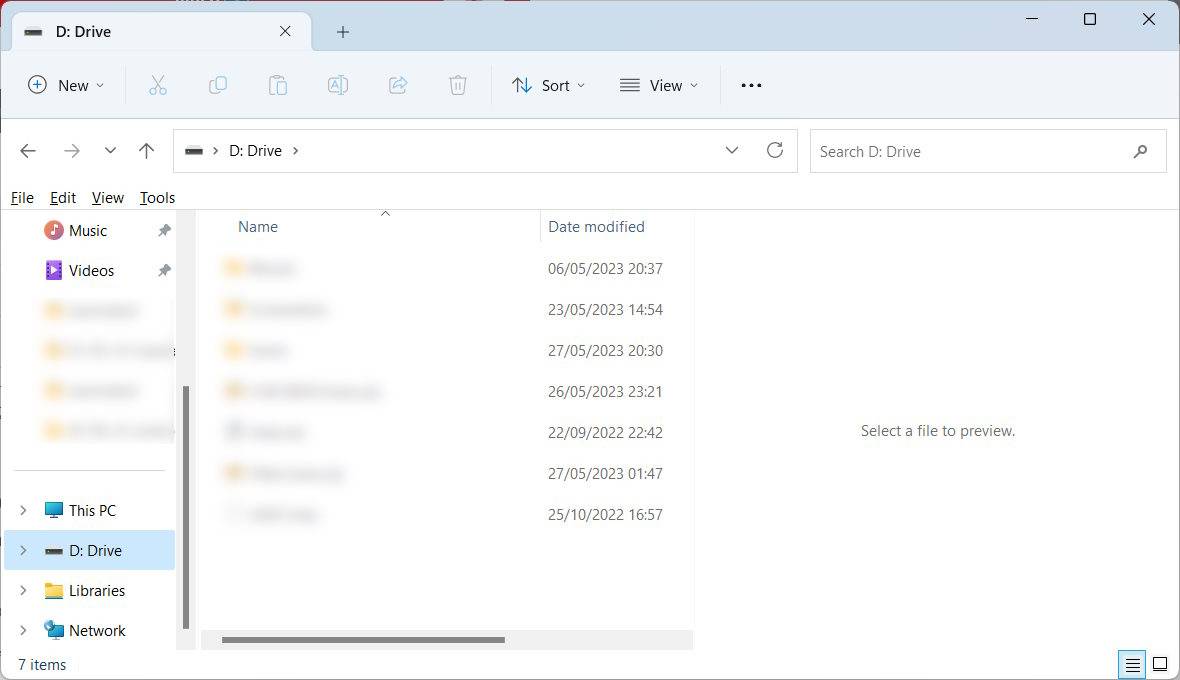Click the Copy icon in toolbar
Image resolution: width=1180 pixels, height=680 pixels.
pyautogui.click(x=217, y=86)
